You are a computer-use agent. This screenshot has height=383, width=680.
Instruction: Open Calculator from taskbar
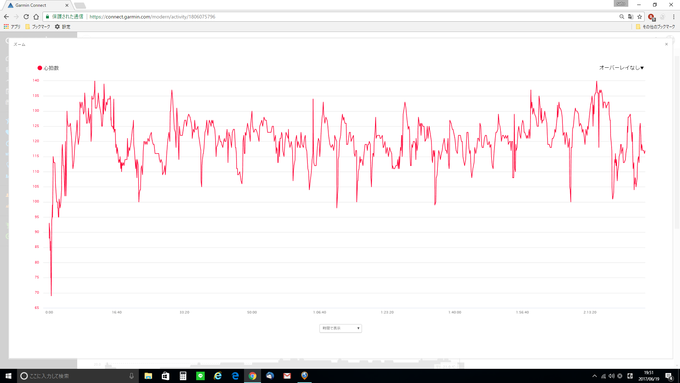pos(183,376)
